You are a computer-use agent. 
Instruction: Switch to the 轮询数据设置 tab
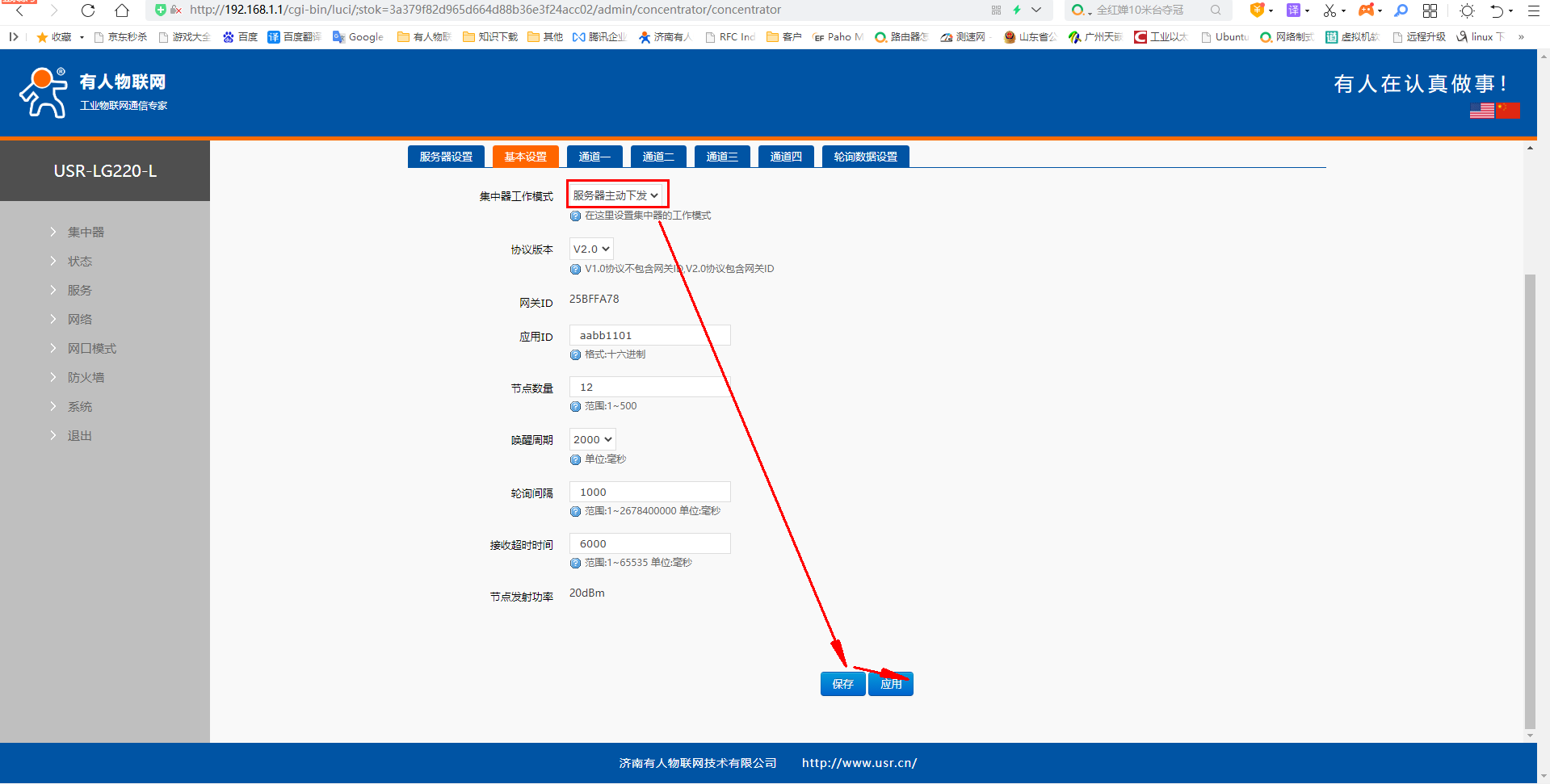click(x=865, y=157)
